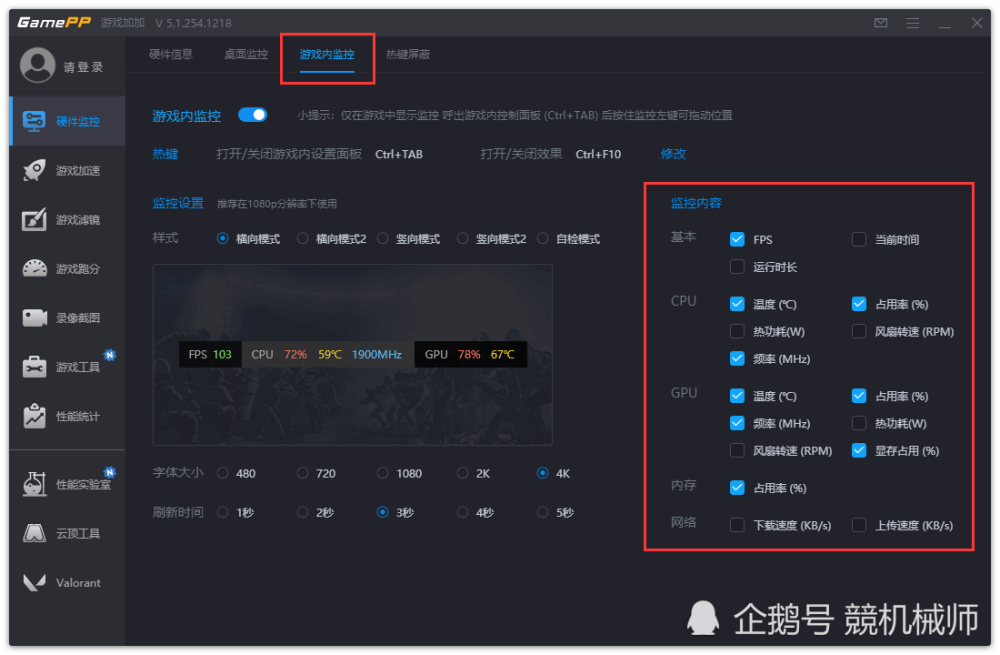The width and height of the screenshot is (1000, 655).
Task: Uncheck the FPS checkbox
Action: (x=737, y=239)
